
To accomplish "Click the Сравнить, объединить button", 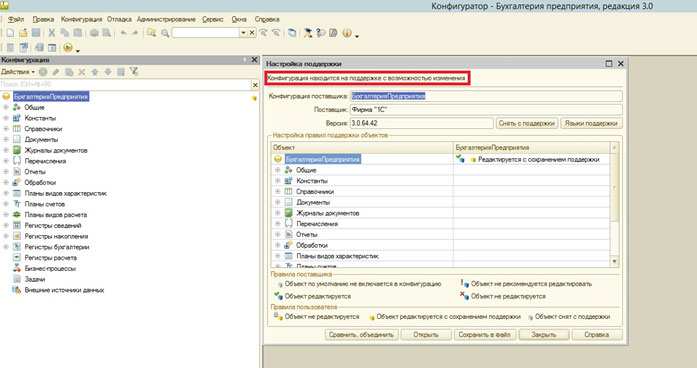I will tap(361, 335).
